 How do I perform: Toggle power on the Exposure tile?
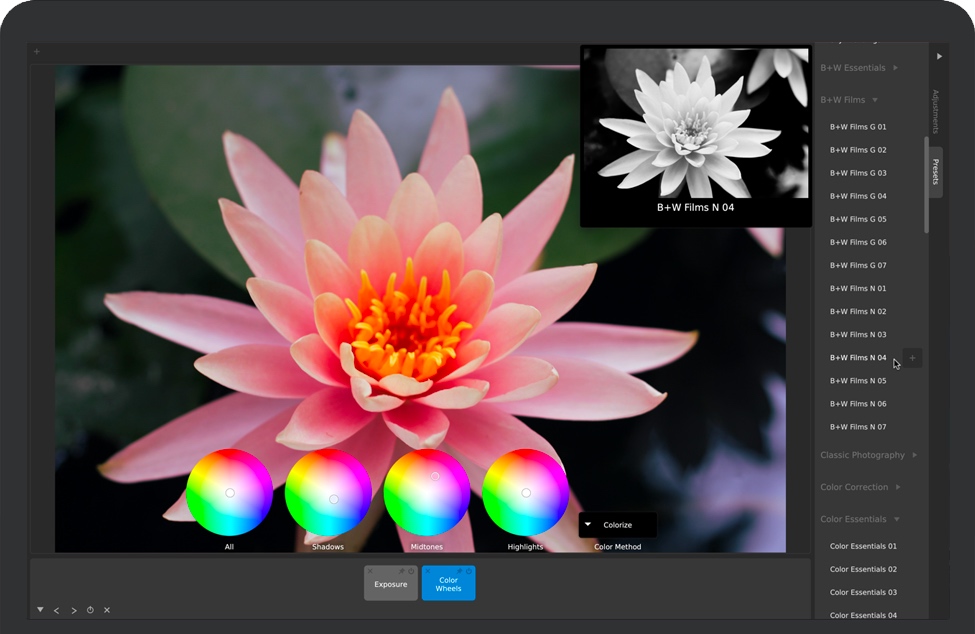[x=410, y=571]
